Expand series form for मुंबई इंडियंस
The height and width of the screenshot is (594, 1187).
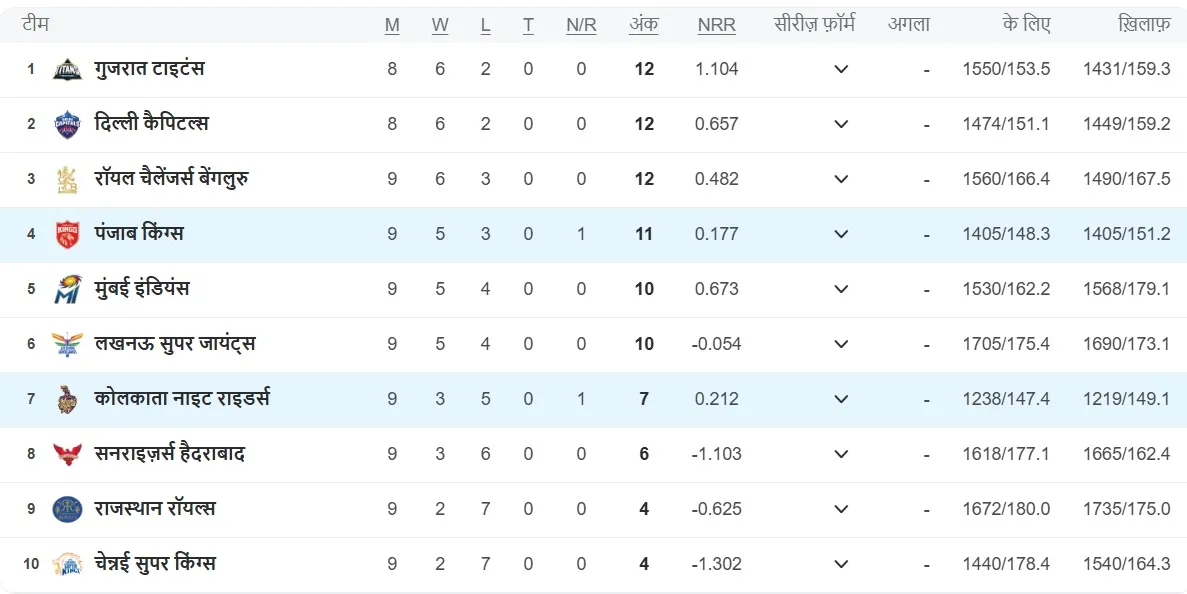coord(841,290)
